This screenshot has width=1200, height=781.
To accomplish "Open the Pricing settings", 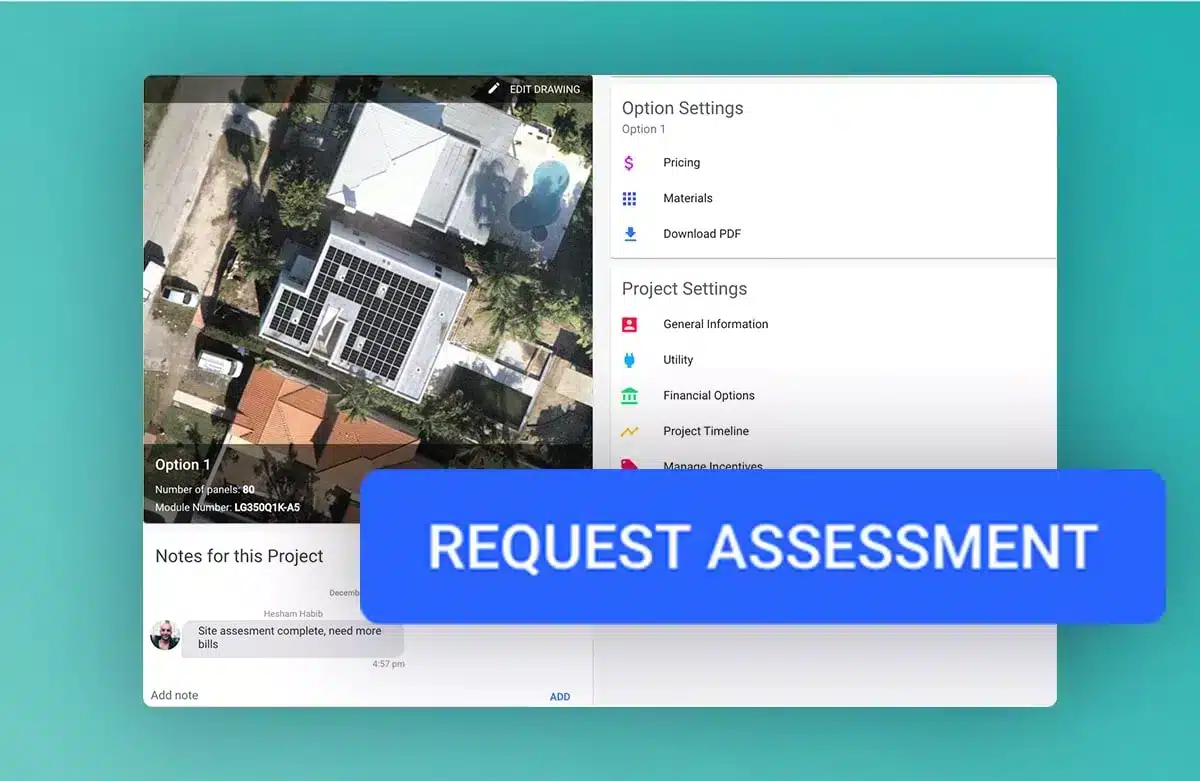I will tap(681, 163).
